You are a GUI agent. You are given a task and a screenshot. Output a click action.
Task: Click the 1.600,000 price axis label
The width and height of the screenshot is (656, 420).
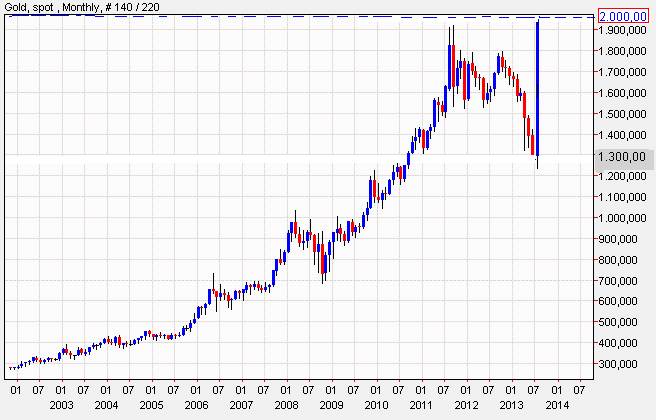pos(622,93)
